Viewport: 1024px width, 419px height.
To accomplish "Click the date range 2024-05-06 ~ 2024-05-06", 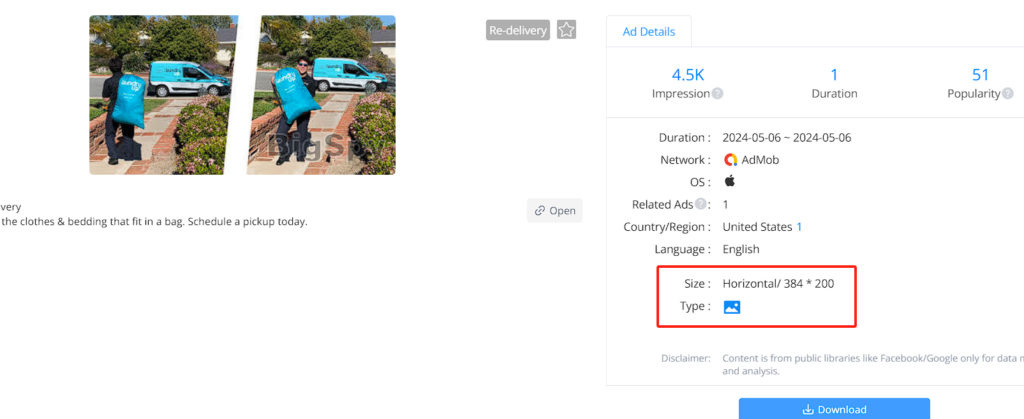I will pos(786,138).
